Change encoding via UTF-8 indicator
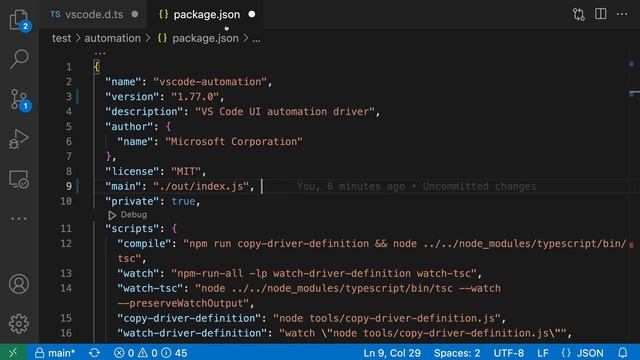Screen dimensions: 640x360 pyautogui.click(x=509, y=353)
